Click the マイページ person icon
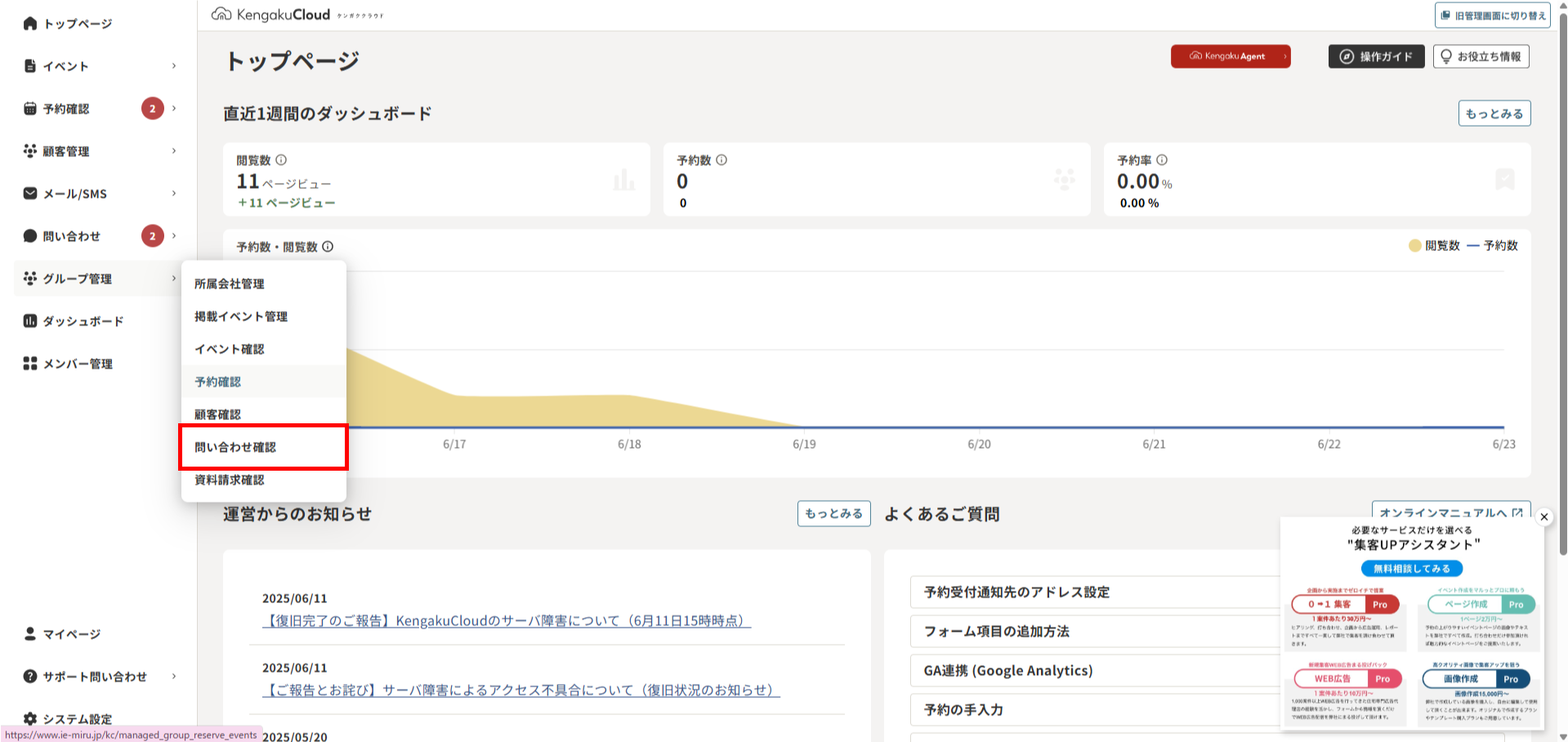The height and width of the screenshot is (742, 1568). 30,634
